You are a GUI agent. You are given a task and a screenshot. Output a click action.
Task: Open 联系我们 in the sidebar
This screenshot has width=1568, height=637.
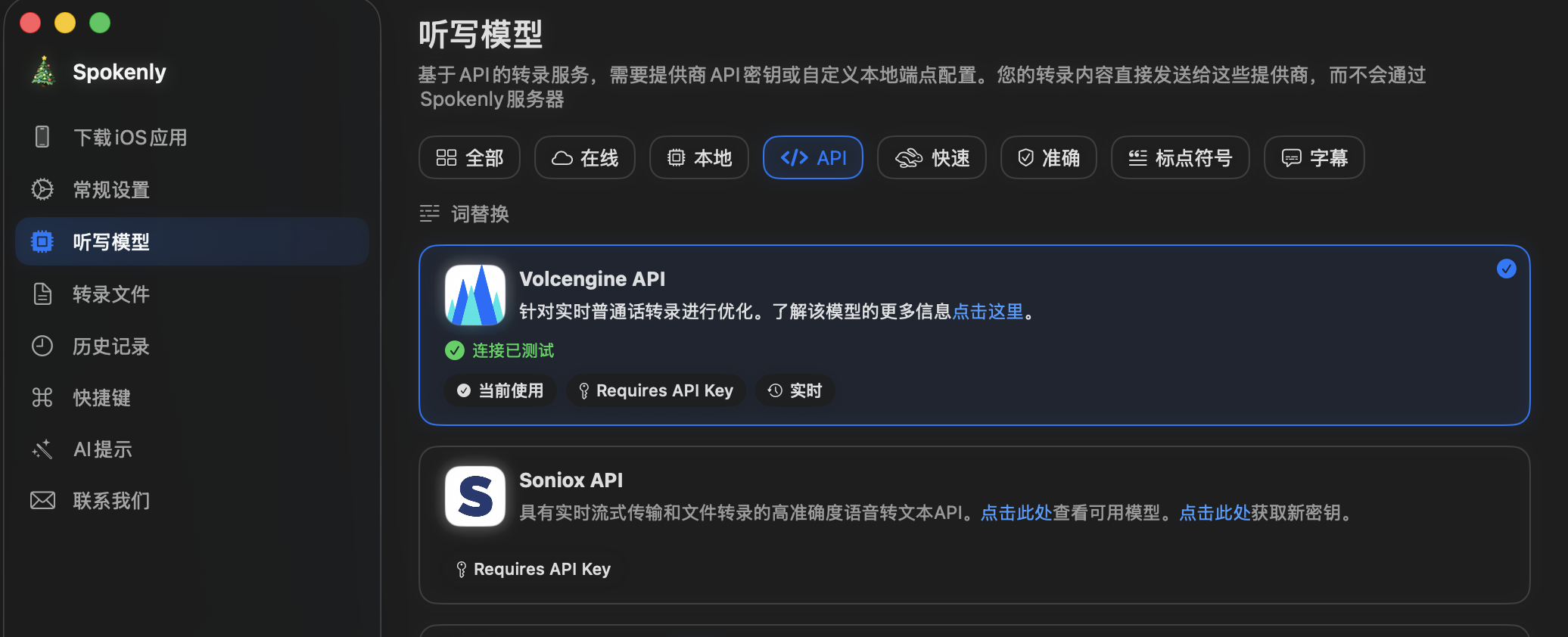pos(192,500)
